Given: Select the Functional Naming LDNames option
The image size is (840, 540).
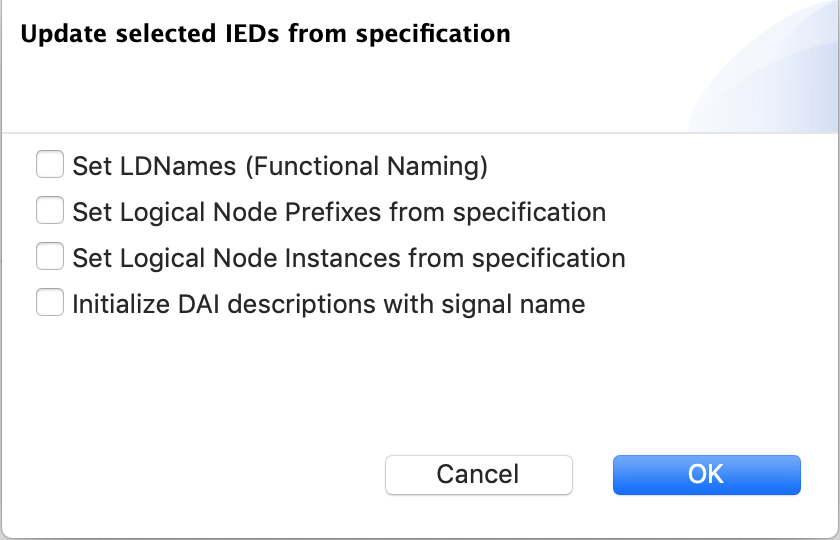Looking at the screenshot, I should (50, 164).
